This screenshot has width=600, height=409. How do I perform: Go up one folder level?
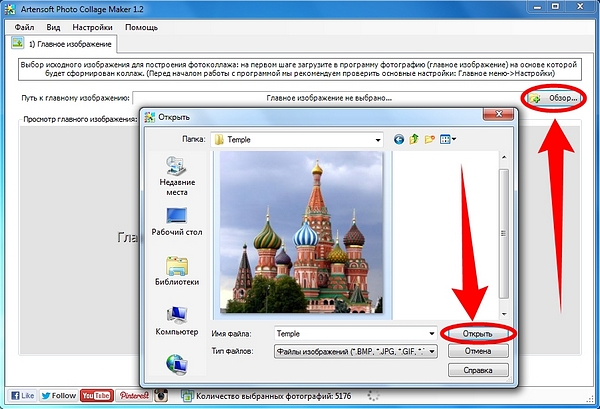[414, 139]
